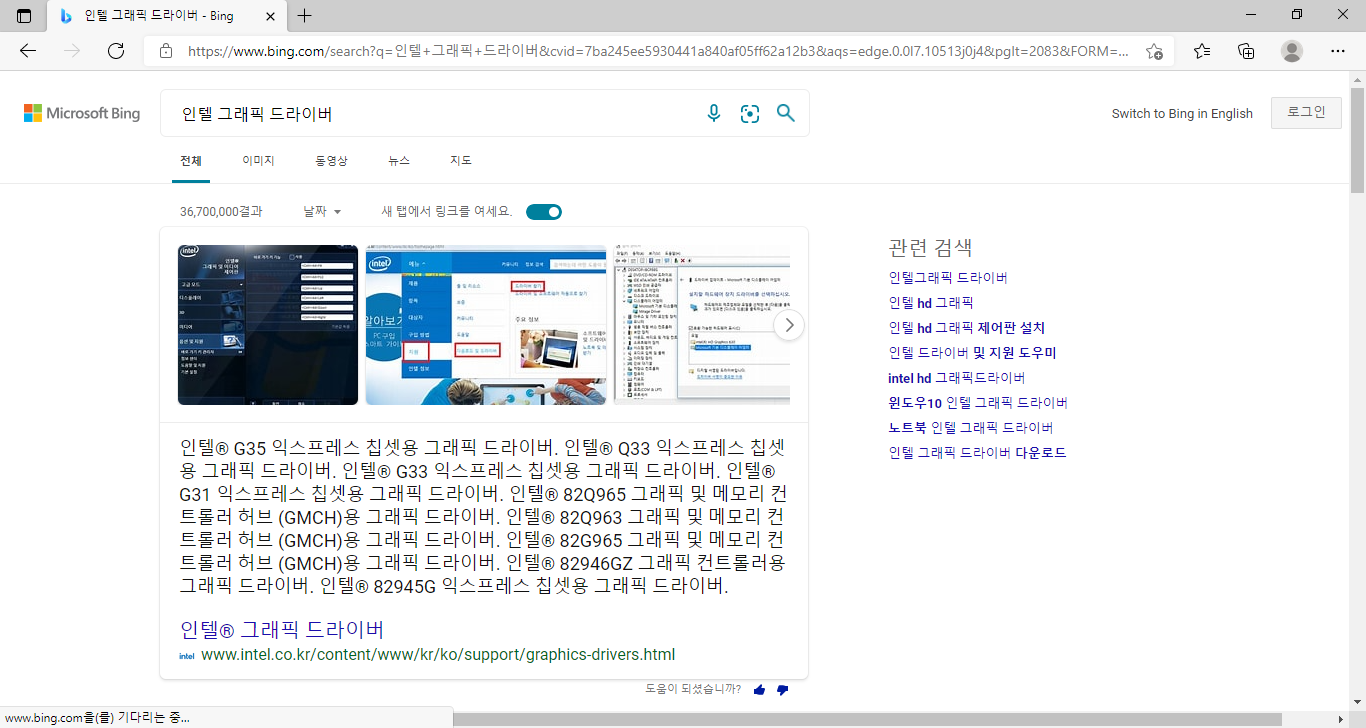Open Edge settings and more menu
The height and width of the screenshot is (728, 1366).
tap(1338, 51)
